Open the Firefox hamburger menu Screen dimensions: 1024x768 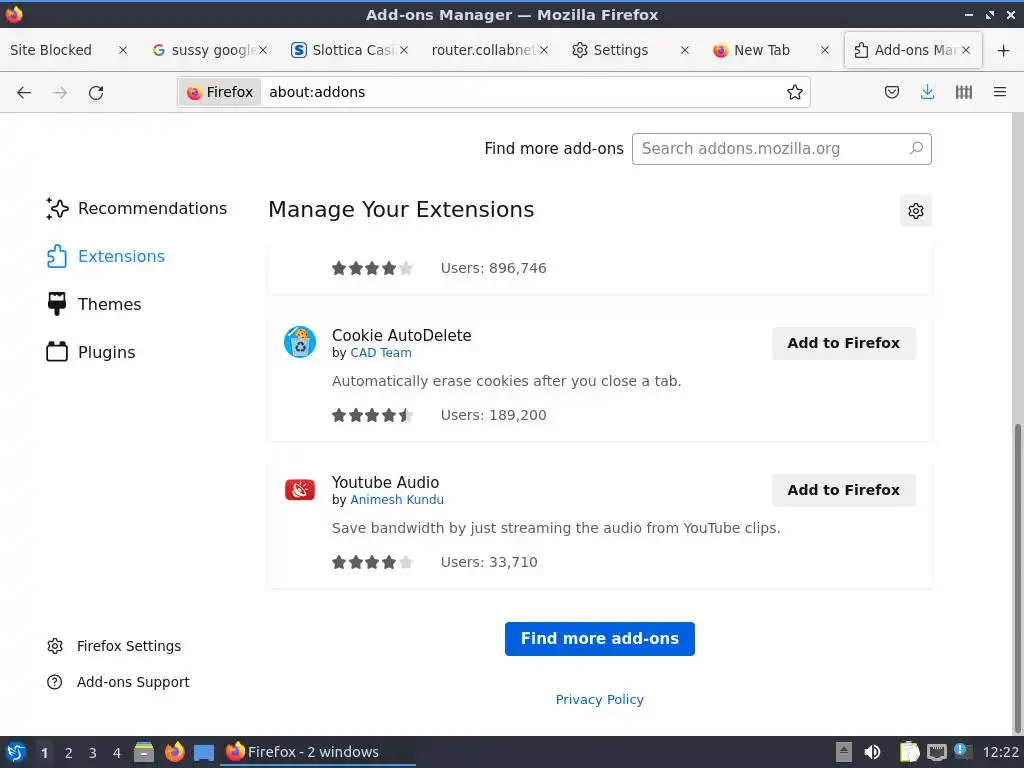[x=1000, y=92]
